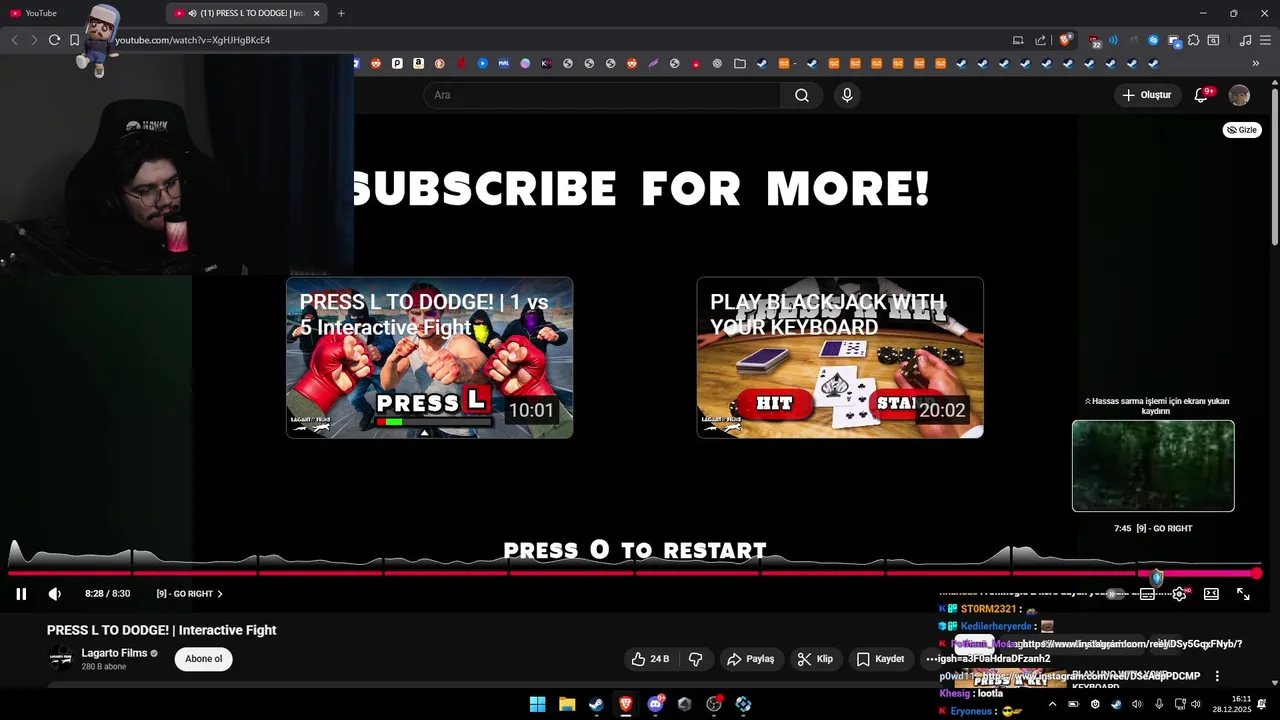Pause the video playback
Screen dimensions: 1280x720
(21, 594)
